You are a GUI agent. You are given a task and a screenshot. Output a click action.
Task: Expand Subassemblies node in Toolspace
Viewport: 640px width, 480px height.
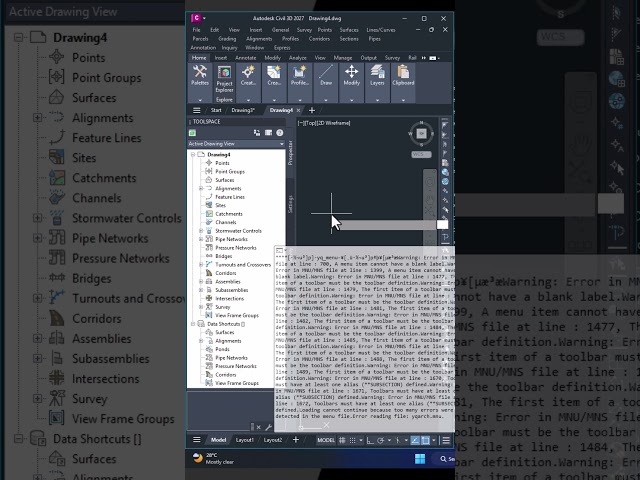201,290
